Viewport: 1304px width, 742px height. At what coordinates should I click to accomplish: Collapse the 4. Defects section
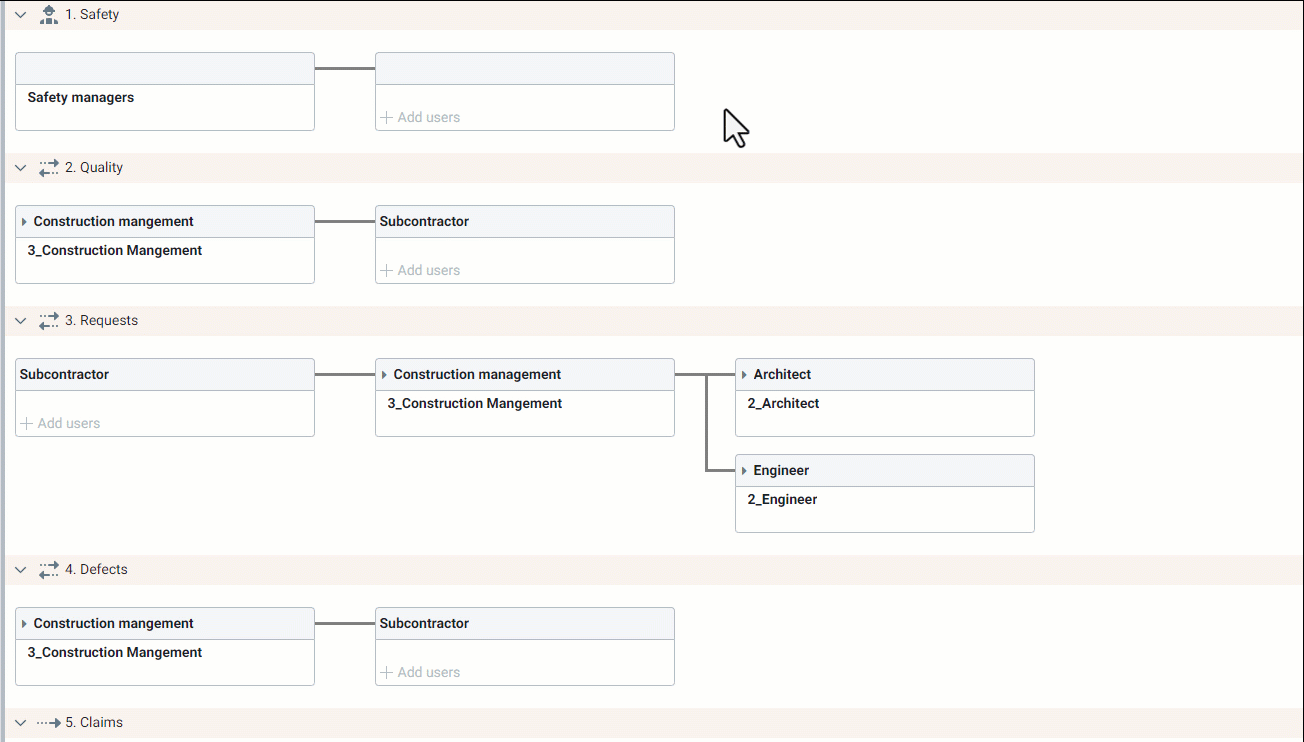point(20,570)
